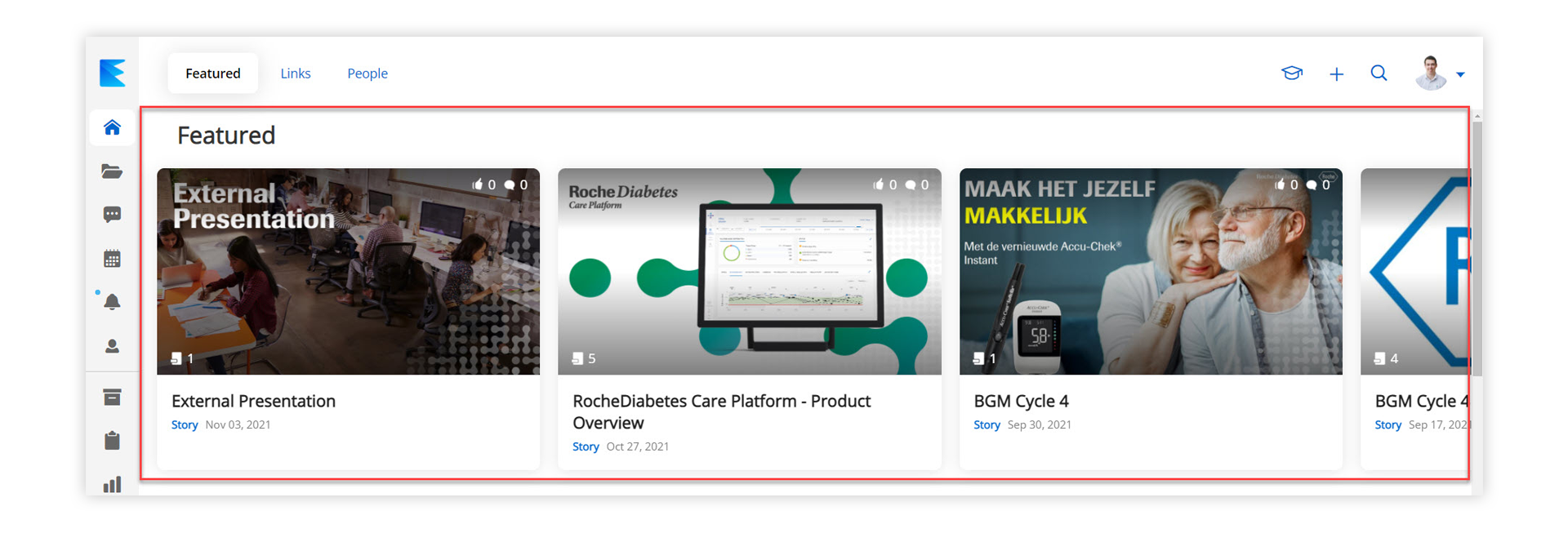This screenshot has width=1568, height=542.
Task: Open the RocheDiabetes Care Platform thumbnail
Action: click(750, 272)
